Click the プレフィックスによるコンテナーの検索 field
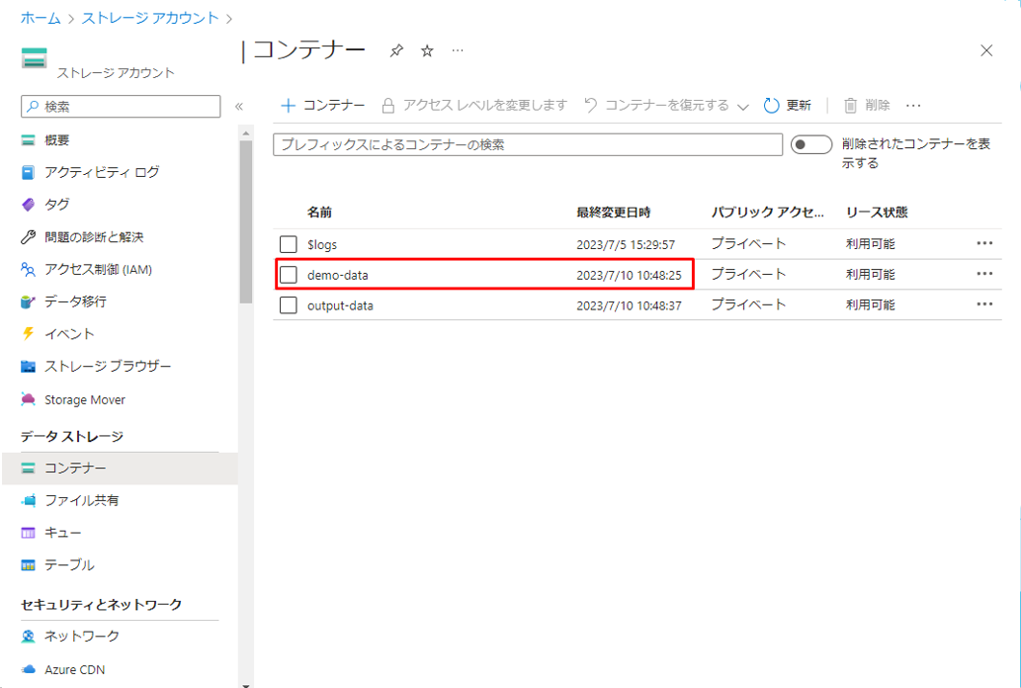The width and height of the screenshot is (1021, 688). coord(527,145)
